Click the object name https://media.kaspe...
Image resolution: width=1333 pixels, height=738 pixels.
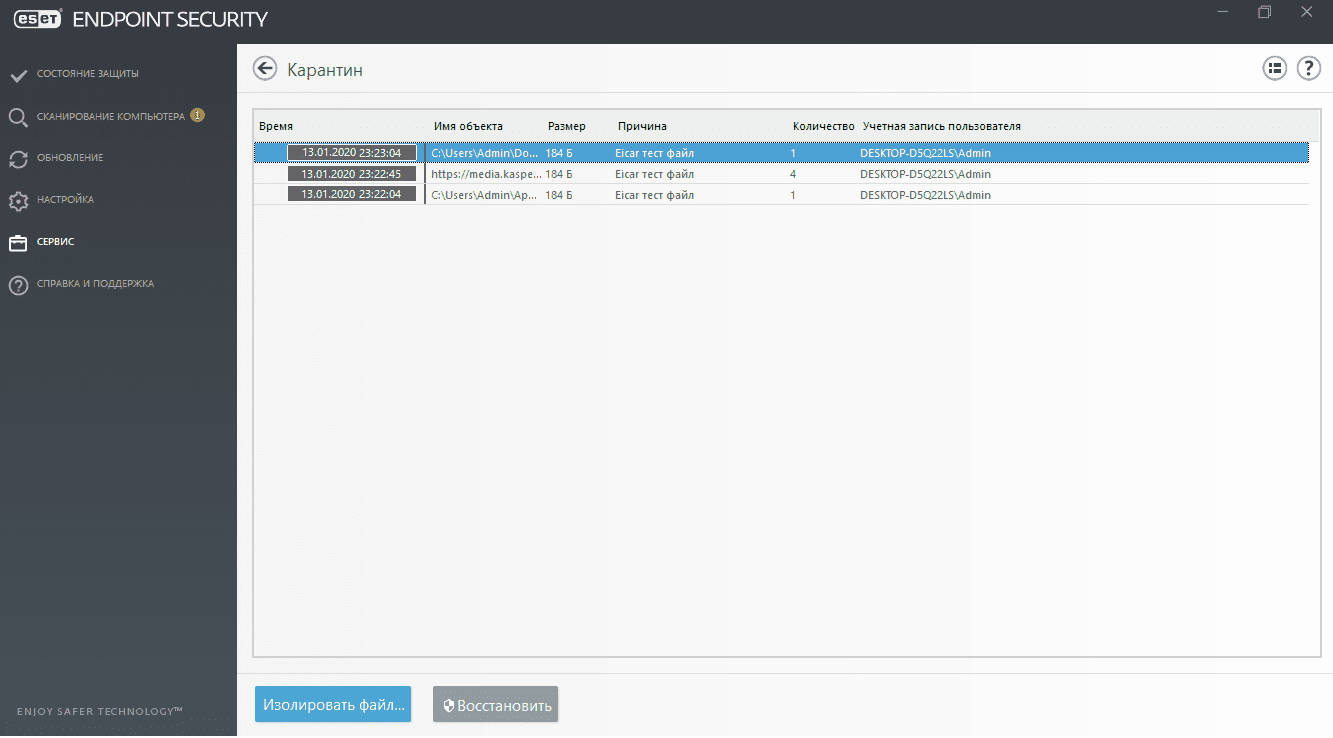[x=486, y=174]
